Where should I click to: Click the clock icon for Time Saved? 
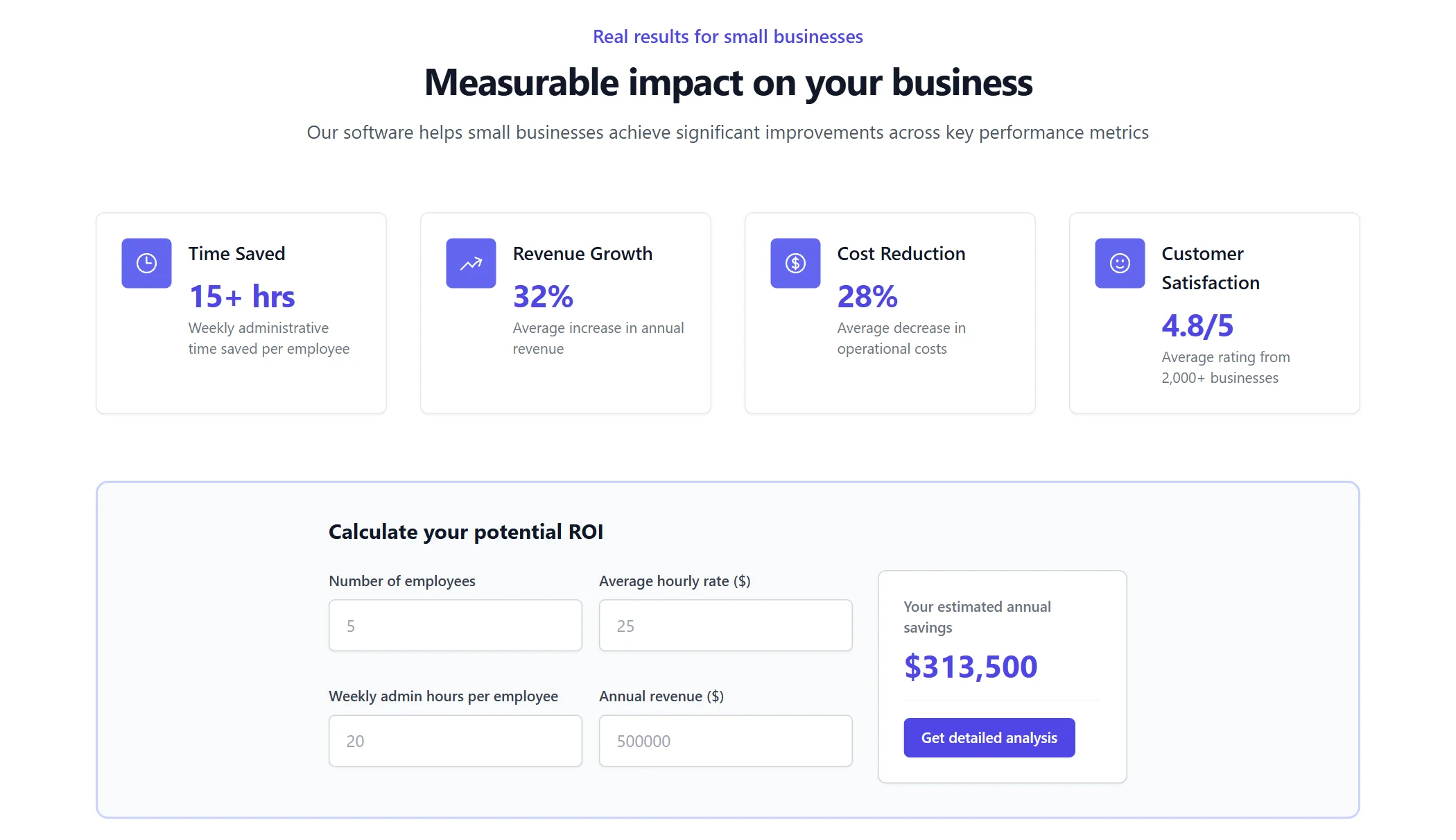[146, 263]
